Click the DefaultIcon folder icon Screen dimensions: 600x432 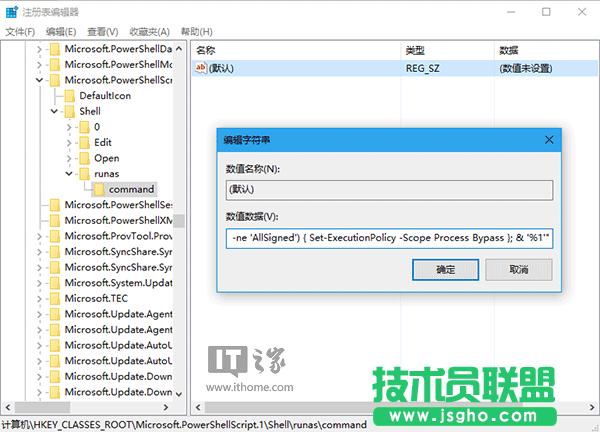tap(69, 96)
